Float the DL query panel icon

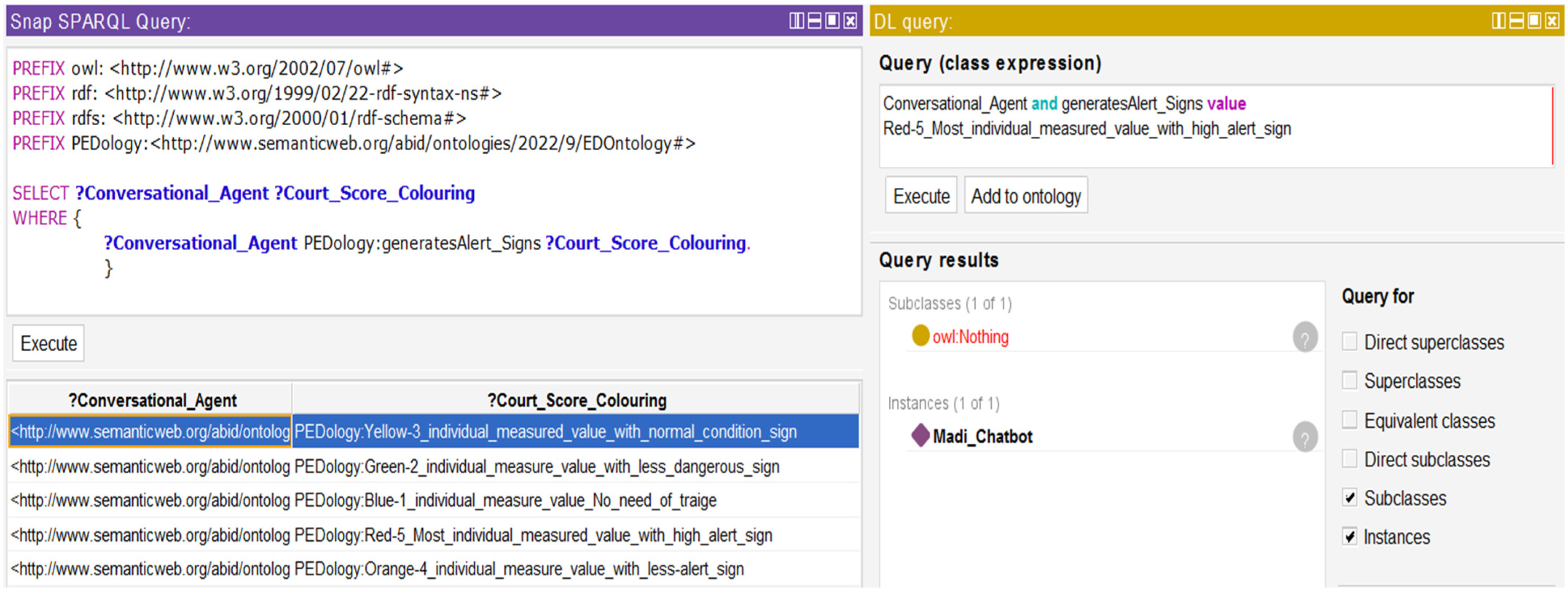[1534, 21]
